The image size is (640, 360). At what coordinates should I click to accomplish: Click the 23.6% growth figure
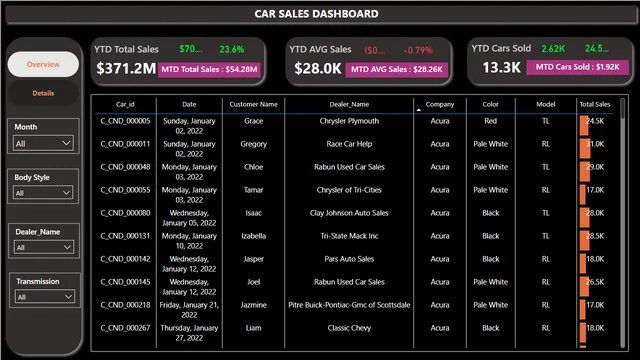231,49
